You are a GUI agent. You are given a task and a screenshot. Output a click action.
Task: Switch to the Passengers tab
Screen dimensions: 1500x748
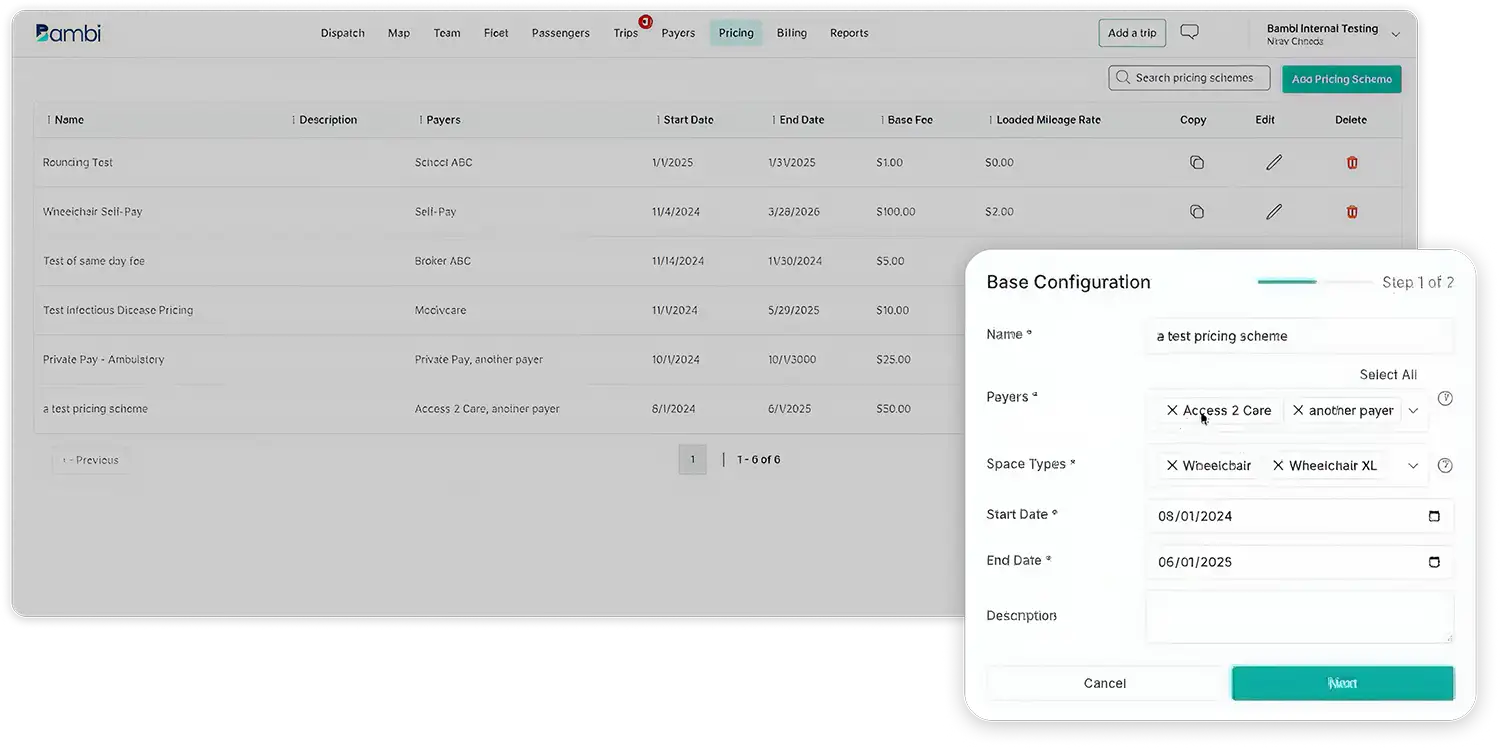coord(561,33)
